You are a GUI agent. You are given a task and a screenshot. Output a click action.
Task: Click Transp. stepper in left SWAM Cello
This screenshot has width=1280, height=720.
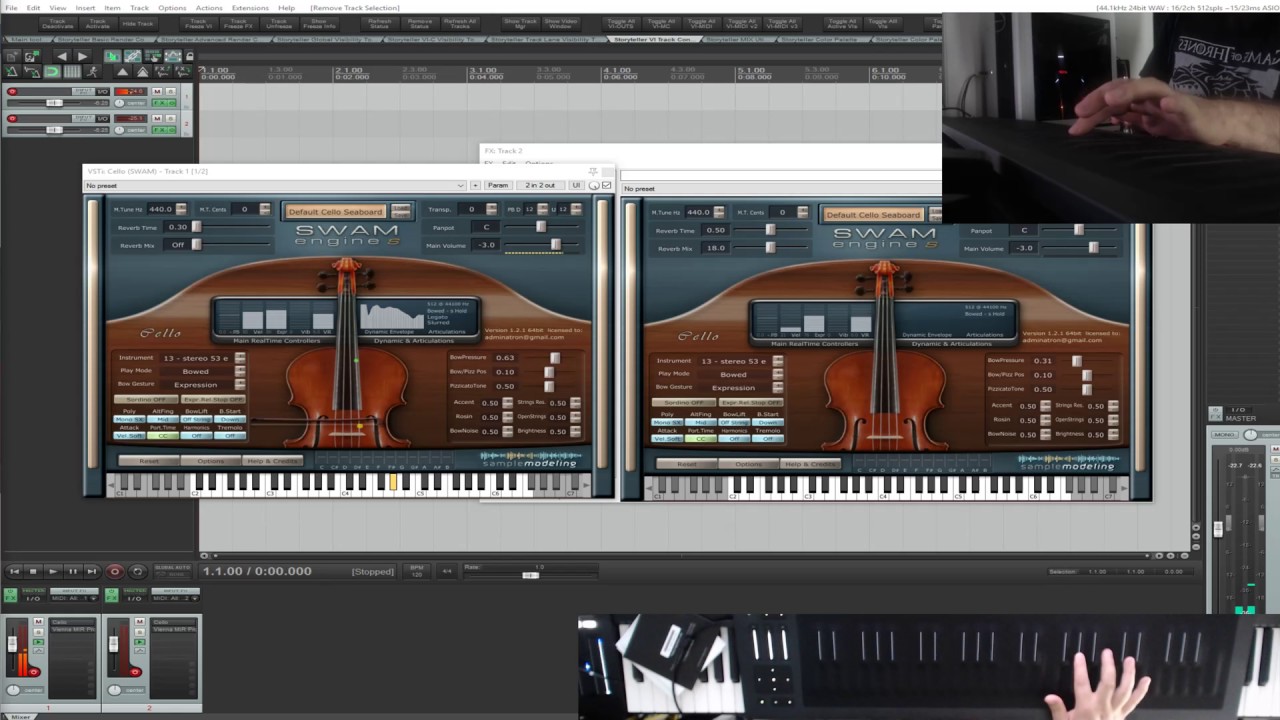491,209
